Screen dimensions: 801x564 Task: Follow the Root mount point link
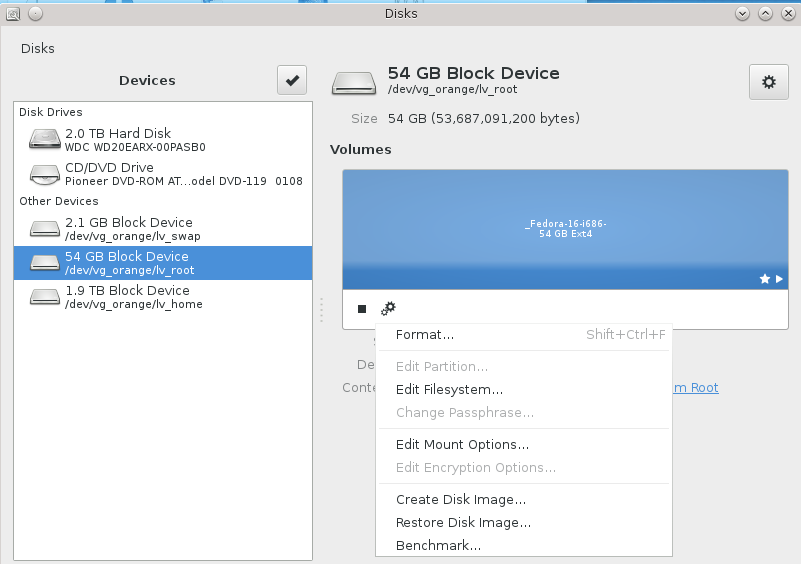[696, 388]
